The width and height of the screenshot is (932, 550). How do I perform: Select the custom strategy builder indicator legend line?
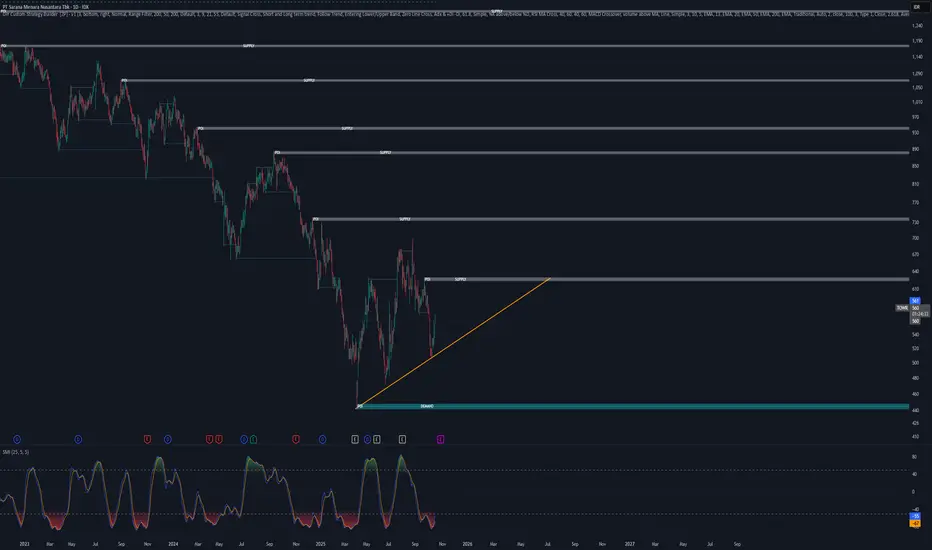click(x=455, y=14)
